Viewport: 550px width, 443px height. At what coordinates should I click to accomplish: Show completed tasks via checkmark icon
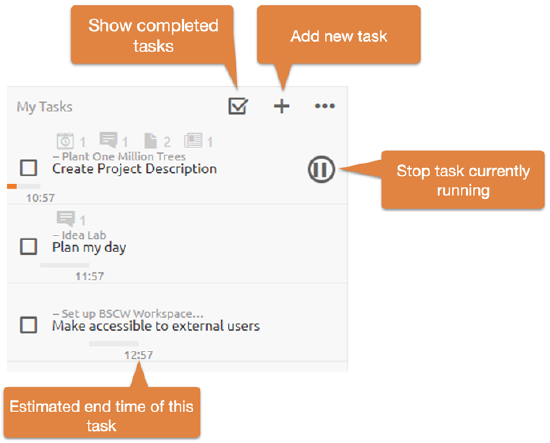(238, 106)
